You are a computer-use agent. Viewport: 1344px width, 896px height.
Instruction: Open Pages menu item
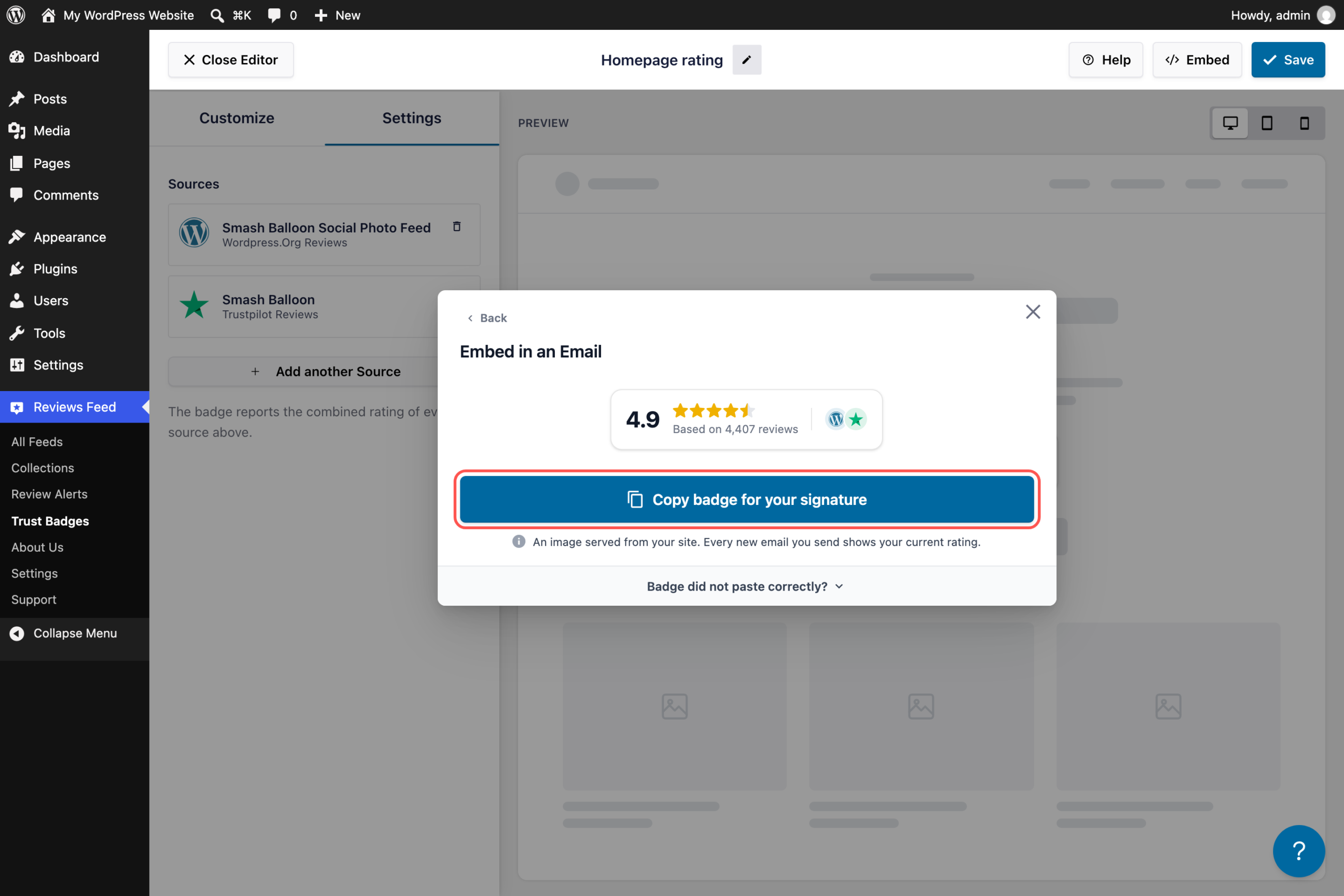pyautogui.click(x=74, y=163)
